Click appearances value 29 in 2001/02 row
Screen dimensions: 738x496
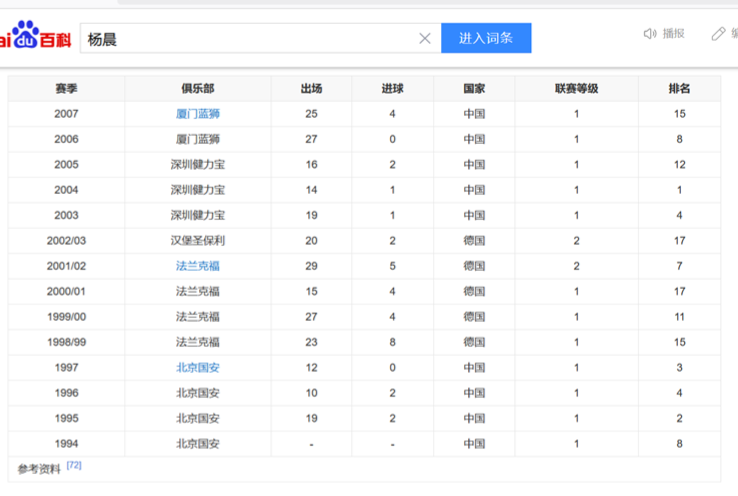(312, 266)
